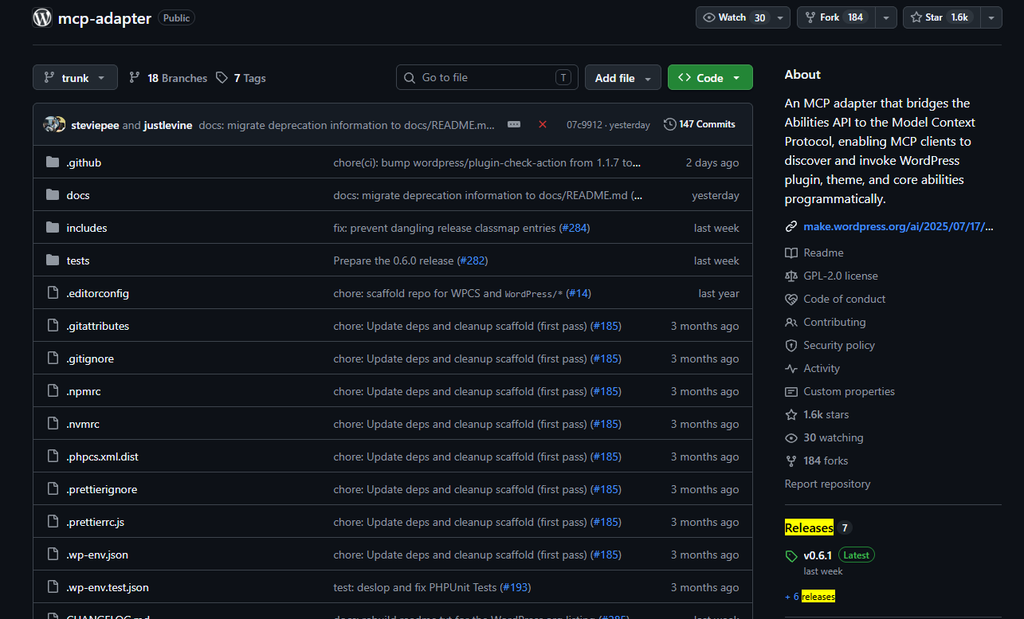1024x619 pixels.
Task: Click the fork icon beside 184 forks
Action: tap(791, 461)
